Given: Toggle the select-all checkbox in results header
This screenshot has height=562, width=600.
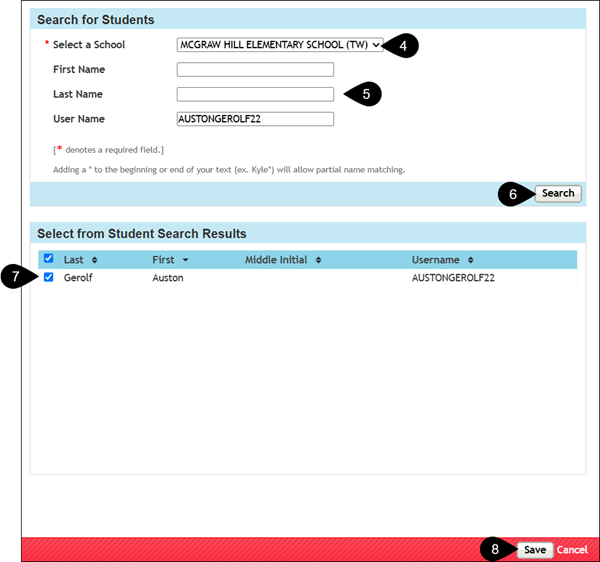Looking at the screenshot, I should (x=49, y=259).
